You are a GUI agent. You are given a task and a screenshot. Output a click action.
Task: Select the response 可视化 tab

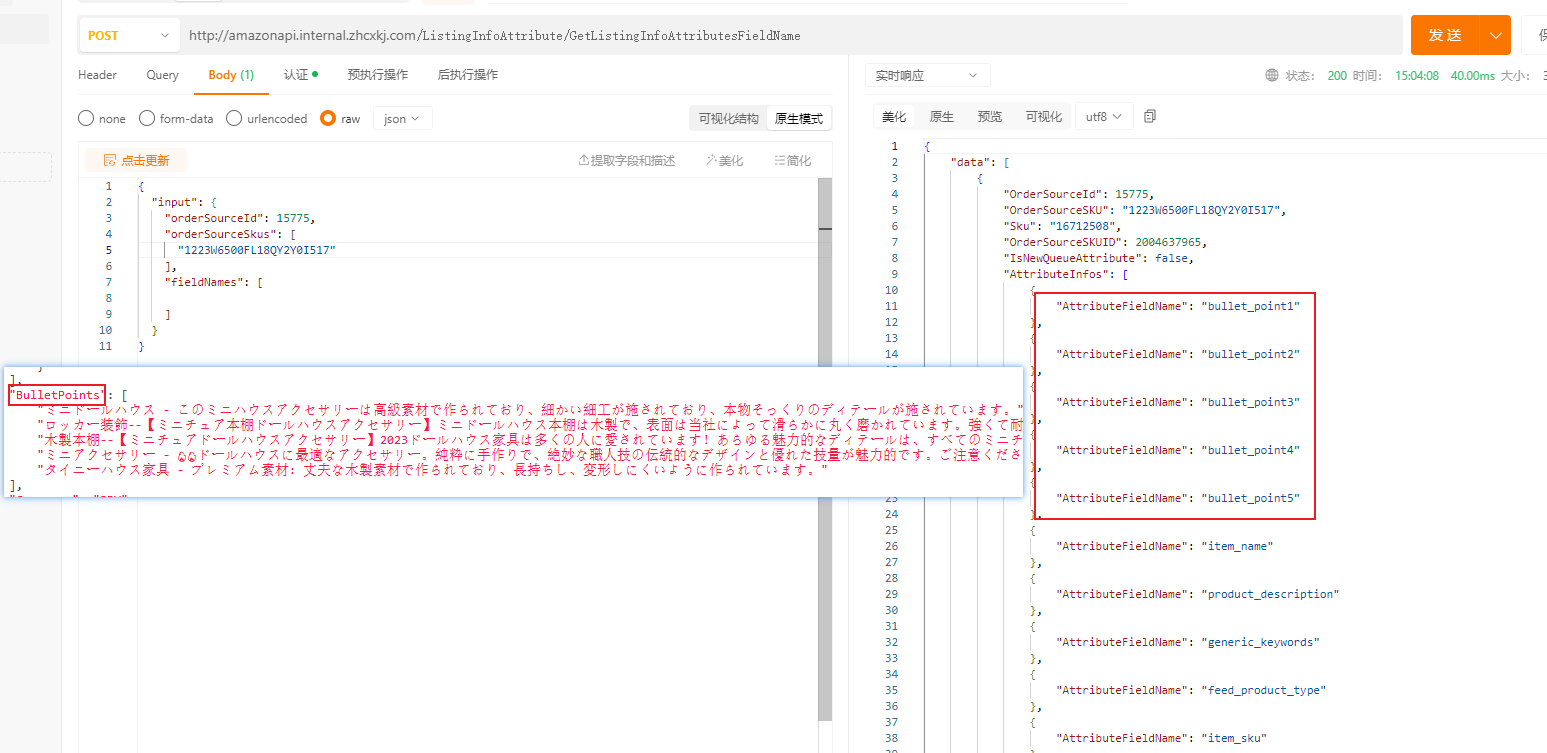tap(1044, 117)
